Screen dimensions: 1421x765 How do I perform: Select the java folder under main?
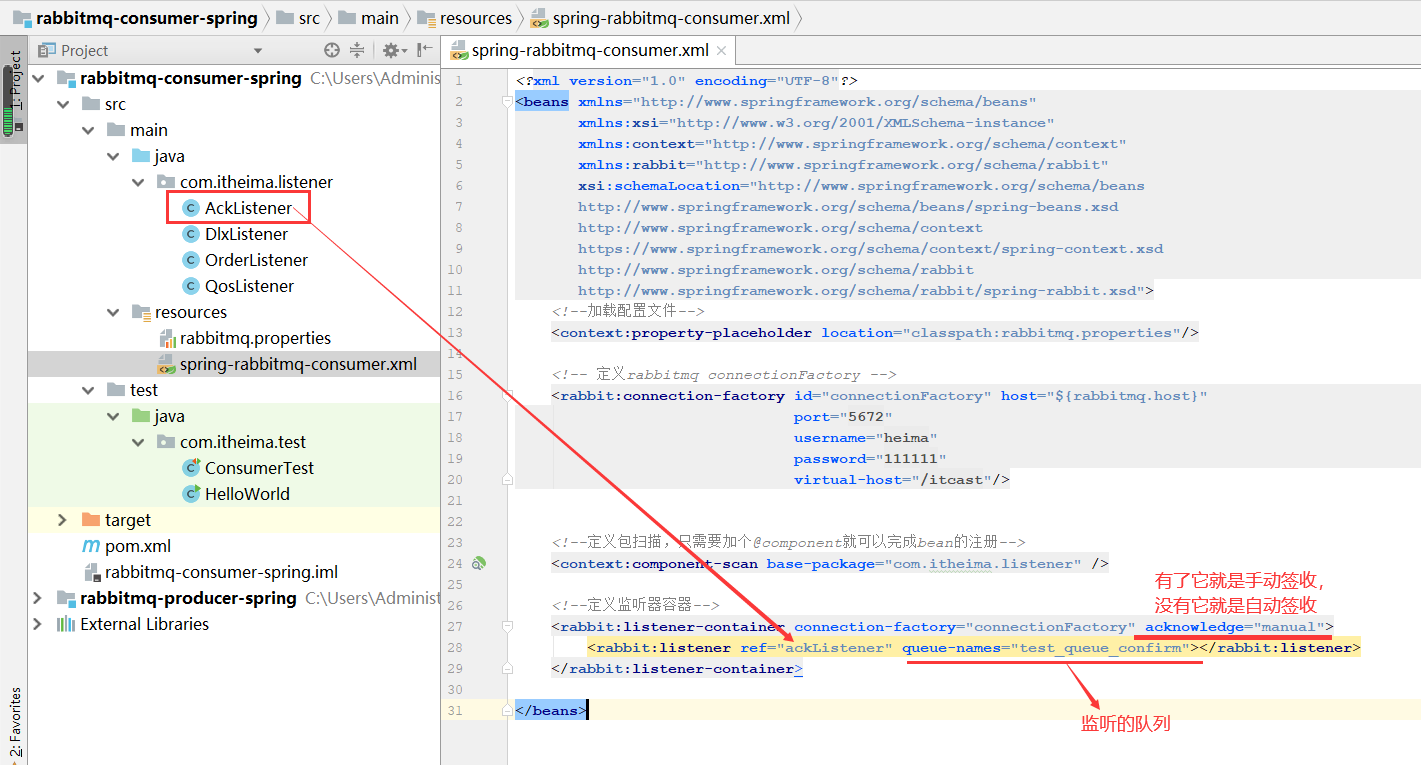click(x=169, y=156)
